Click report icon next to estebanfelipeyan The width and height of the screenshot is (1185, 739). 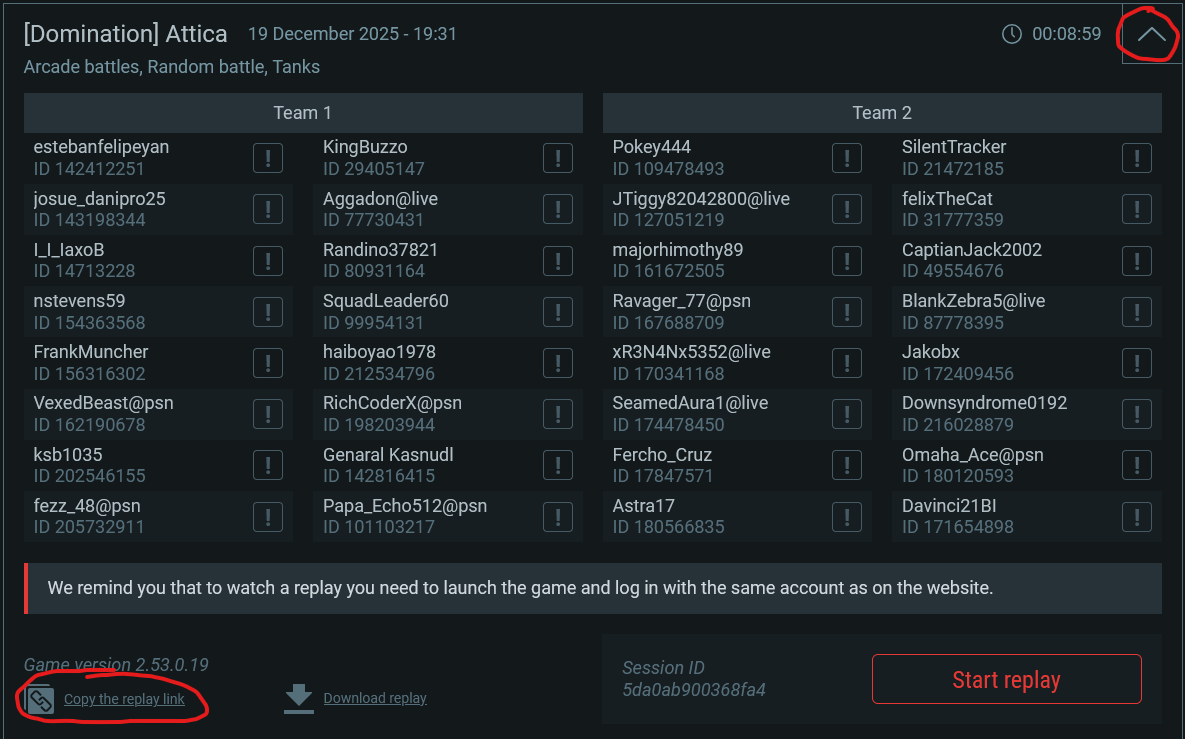[267, 158]
